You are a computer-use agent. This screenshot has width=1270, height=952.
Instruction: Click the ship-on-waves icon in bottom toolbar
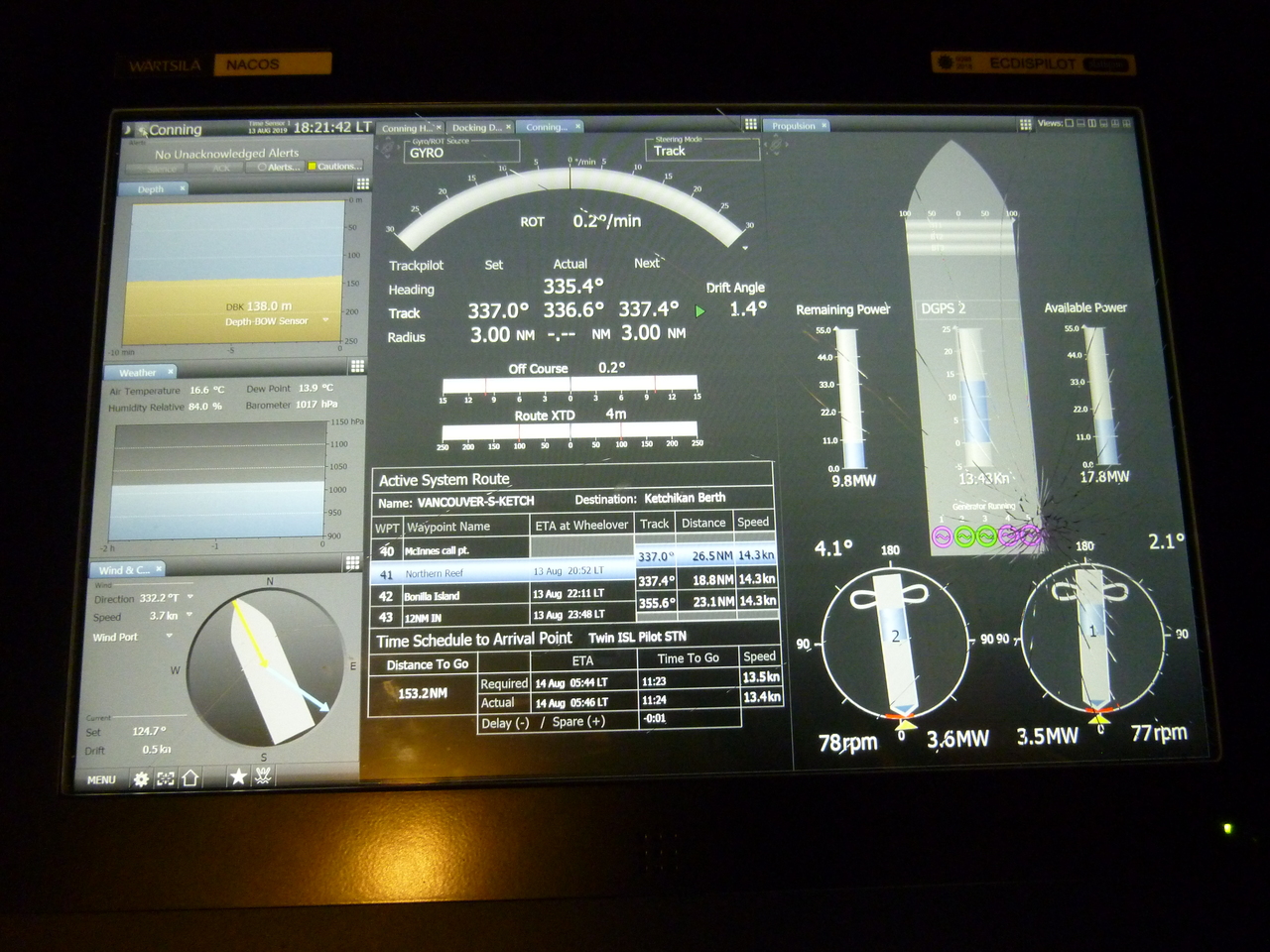pos(263,776)
